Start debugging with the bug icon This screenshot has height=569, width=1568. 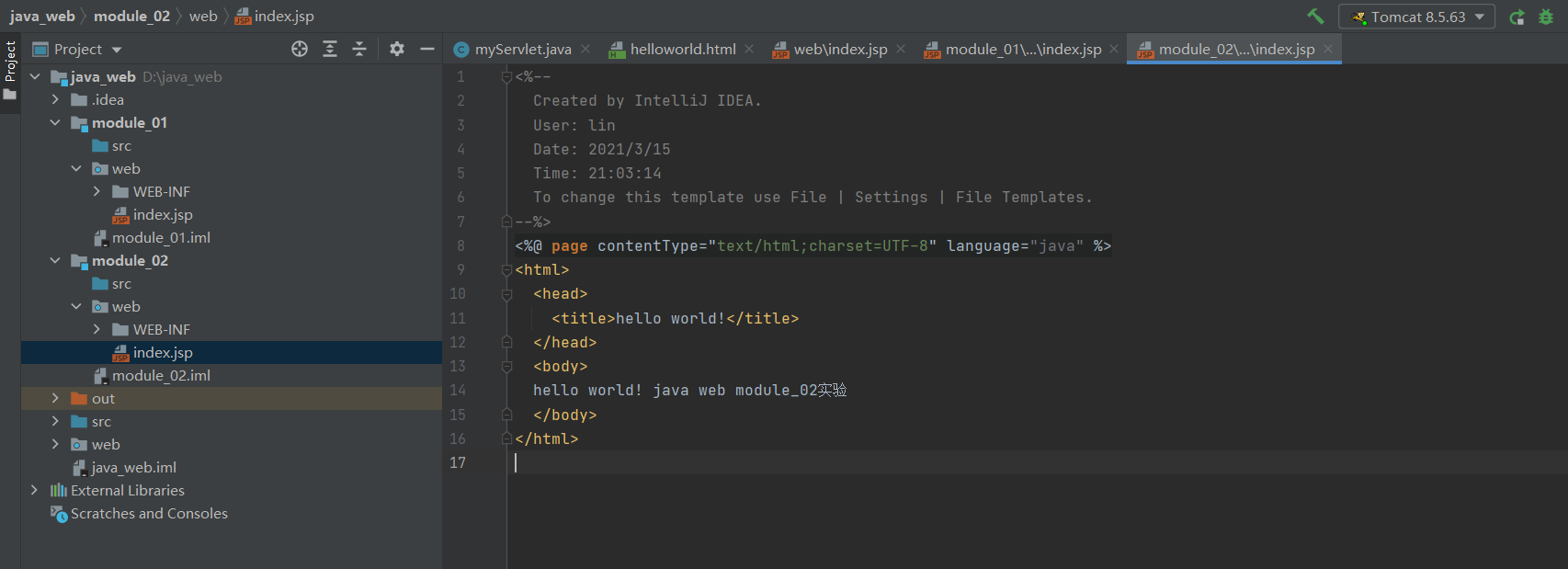tap(1546, 17)
